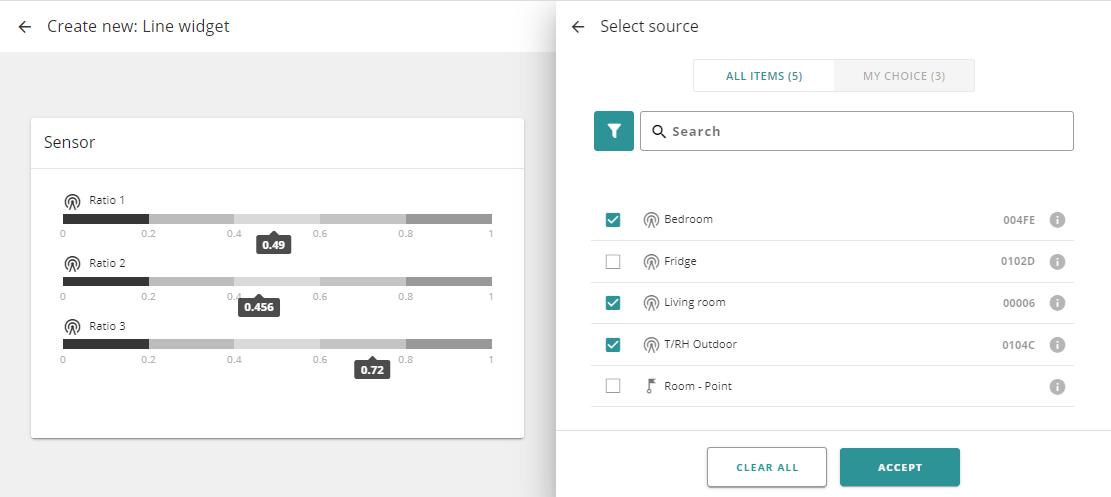Uncheck the Bedroom checkbox
Image resolution: width=1111 pixels, height=497 pixels.
coord(613,220)
